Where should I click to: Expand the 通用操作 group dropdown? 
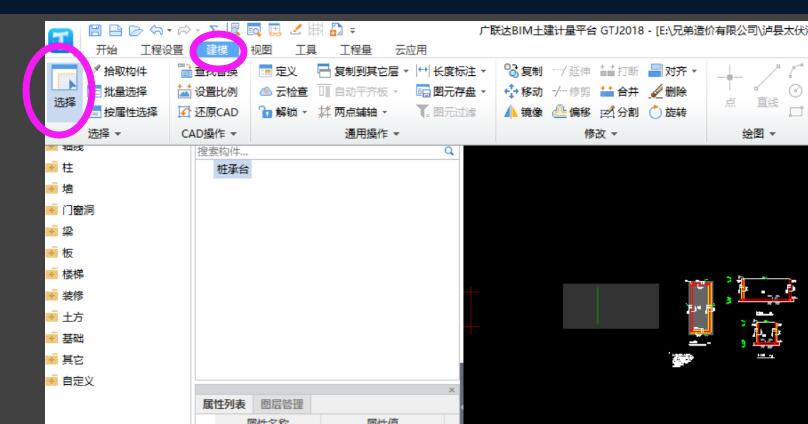click(x=396, y=134)
